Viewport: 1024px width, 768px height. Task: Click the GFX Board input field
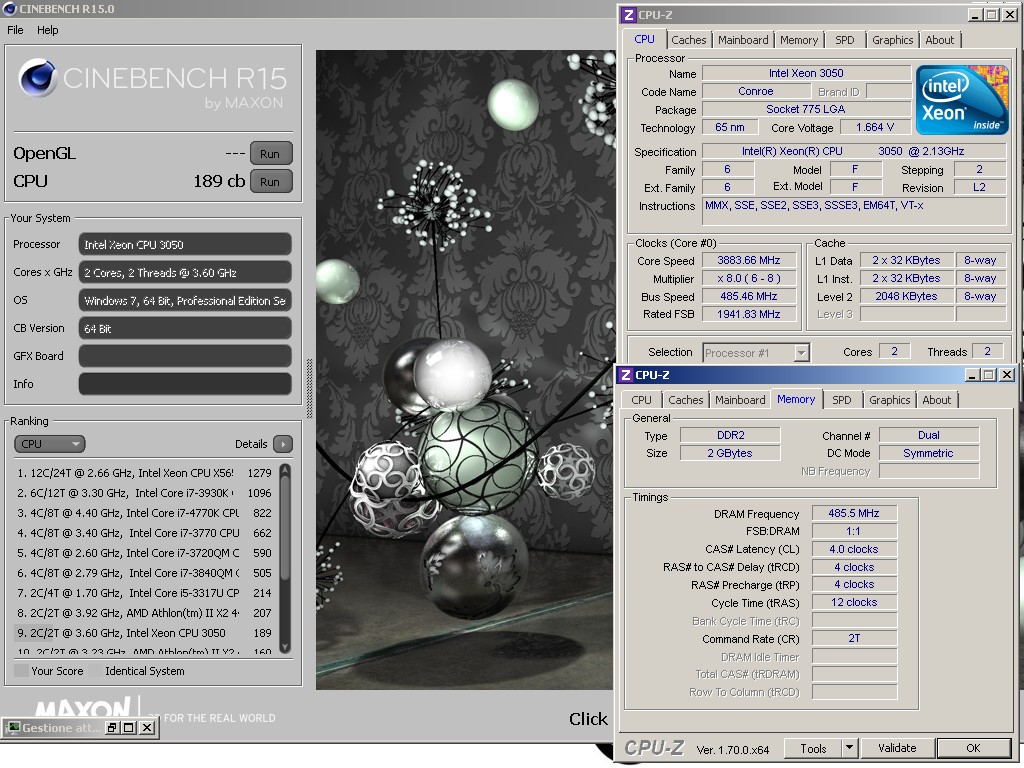click(x=185, y=356)
